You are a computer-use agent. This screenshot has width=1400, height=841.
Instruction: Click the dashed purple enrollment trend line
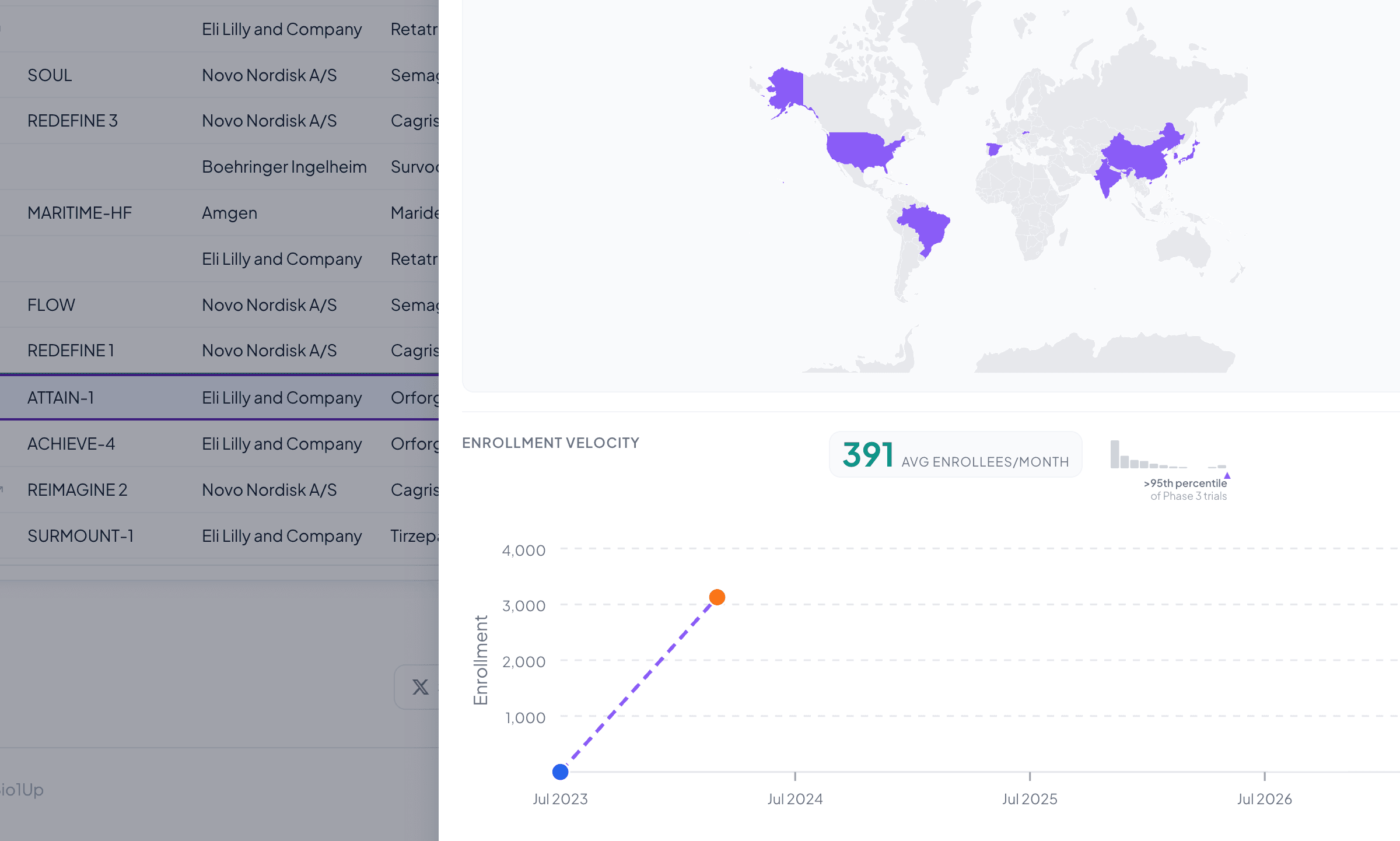coord(639,685)
